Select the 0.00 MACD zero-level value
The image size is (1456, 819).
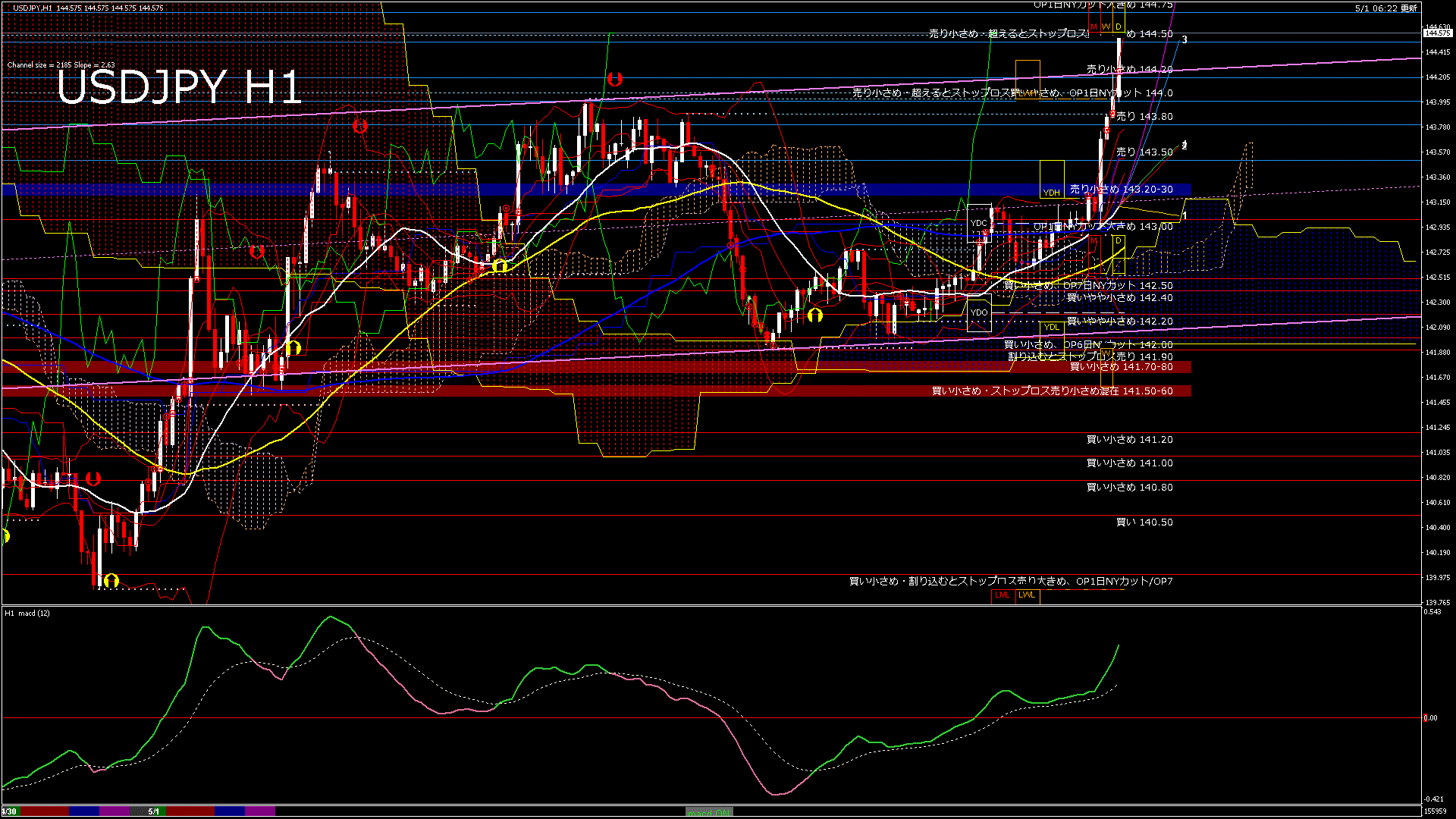tap(1430, 718)
